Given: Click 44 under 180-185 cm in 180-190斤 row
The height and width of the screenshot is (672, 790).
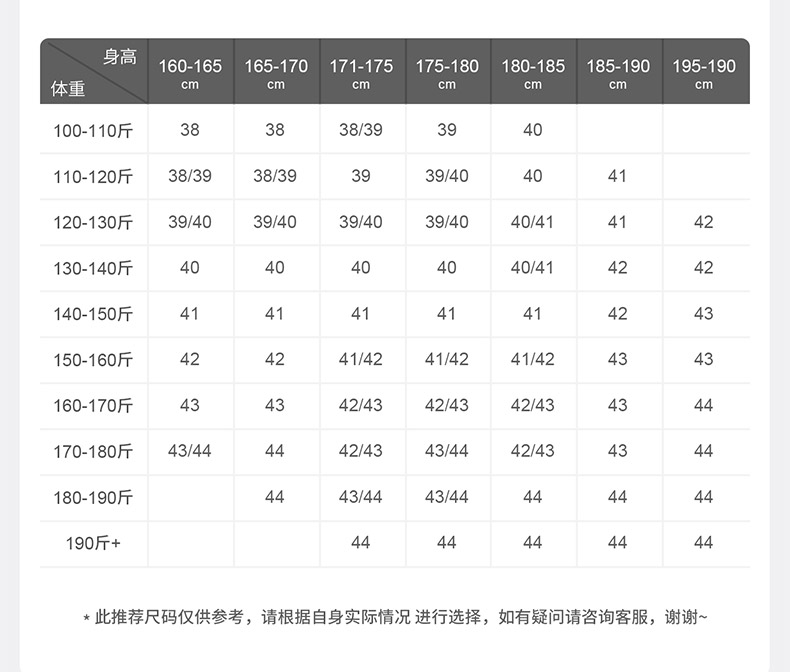Looking at the screenshot, I should coord(533,497).
